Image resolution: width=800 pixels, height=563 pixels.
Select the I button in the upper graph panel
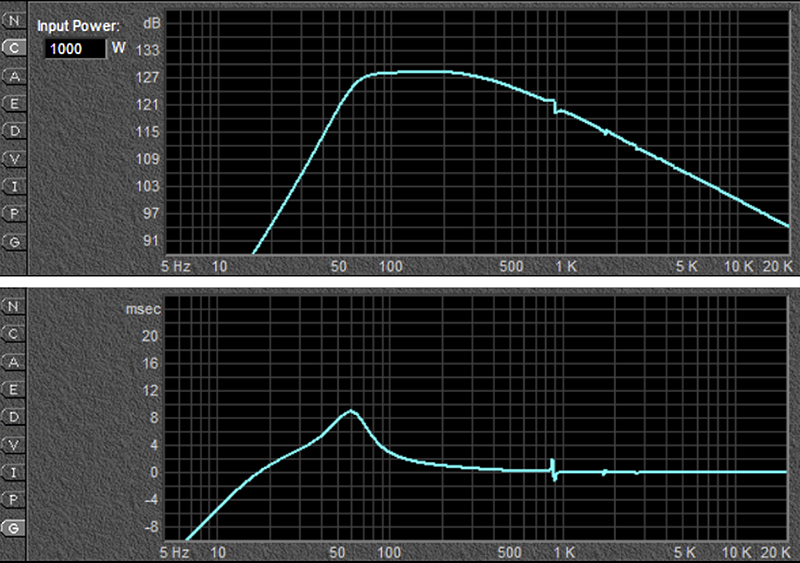13,187
